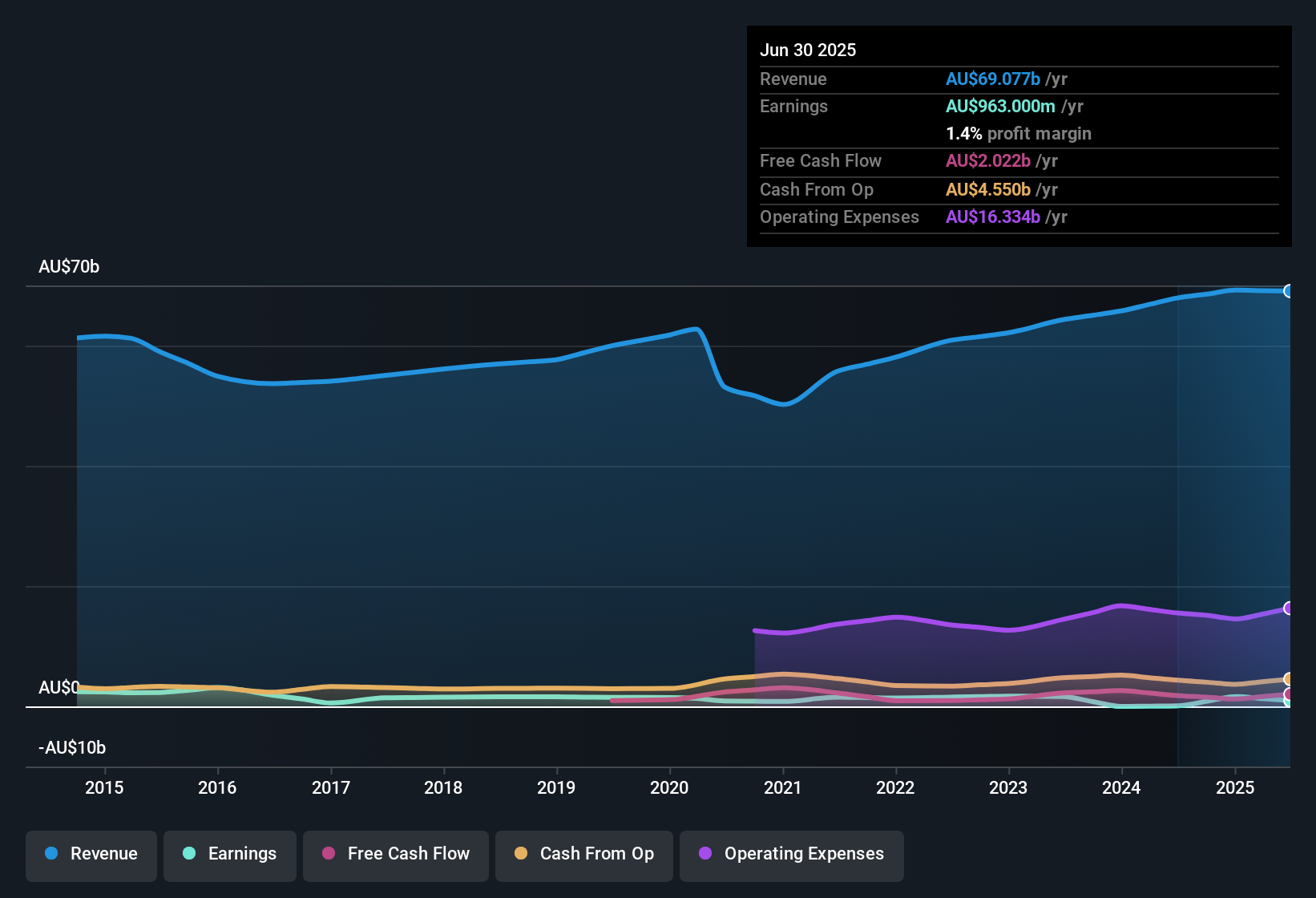Click the purple Operating Expenses legend dot
The height and width of the screenshot is (898, 1316).
(x=705, y=853)
